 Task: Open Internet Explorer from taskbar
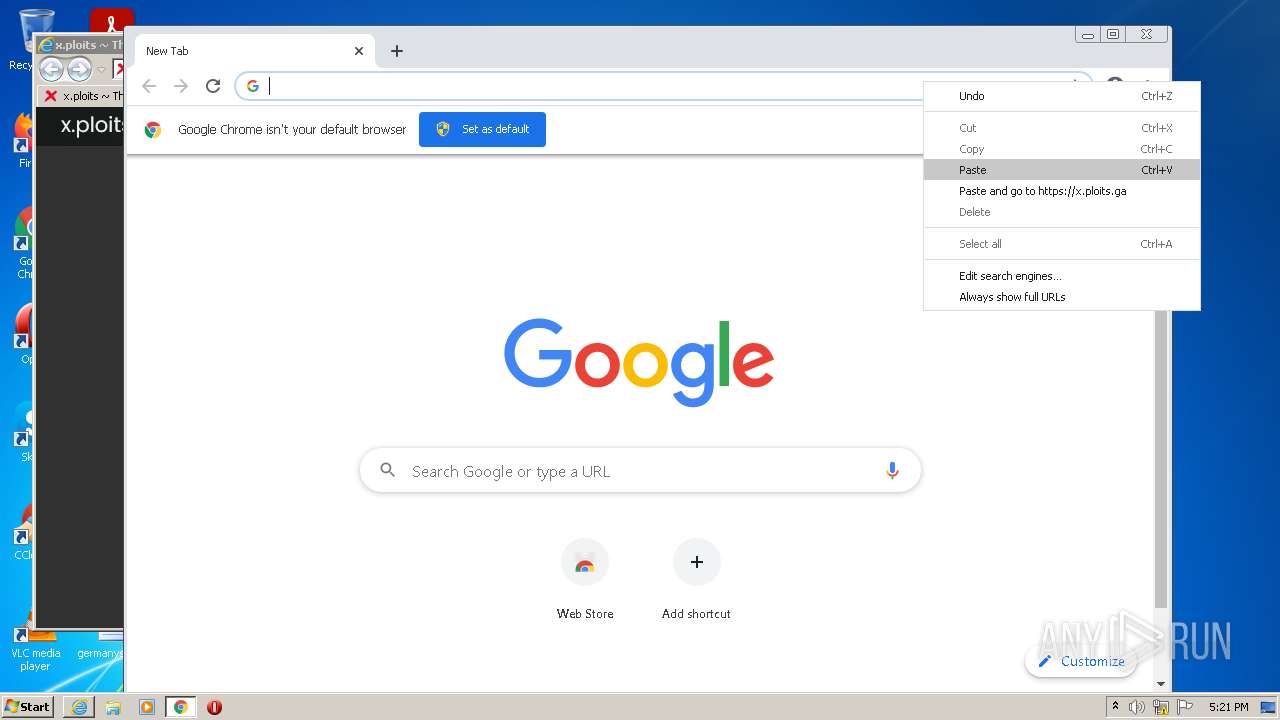[x=79, y=707]
